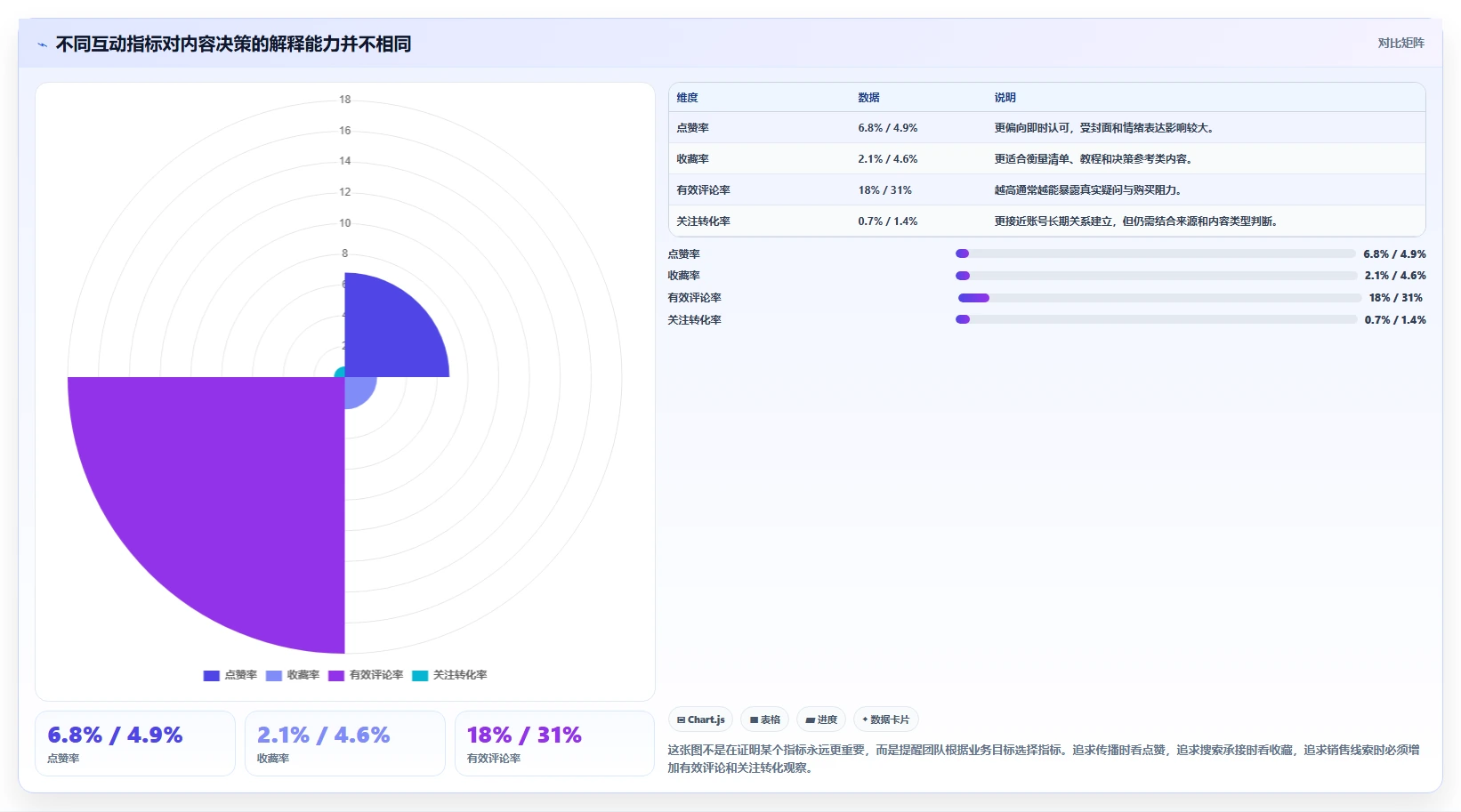Select the 说明 column header in the table
Screen dimensions: 1461x812
click(x=1005, y=98)
